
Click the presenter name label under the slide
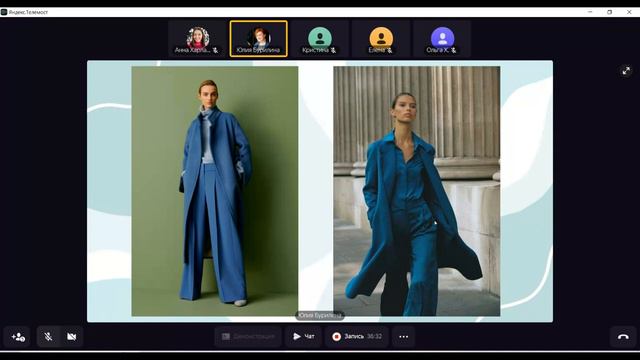(x=320, y=316)
